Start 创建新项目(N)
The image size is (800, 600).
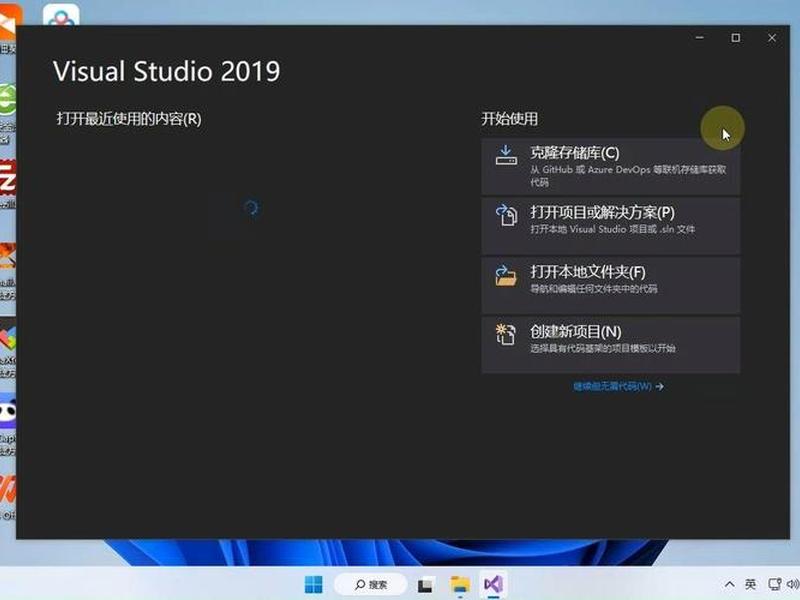tap(611, 345)
